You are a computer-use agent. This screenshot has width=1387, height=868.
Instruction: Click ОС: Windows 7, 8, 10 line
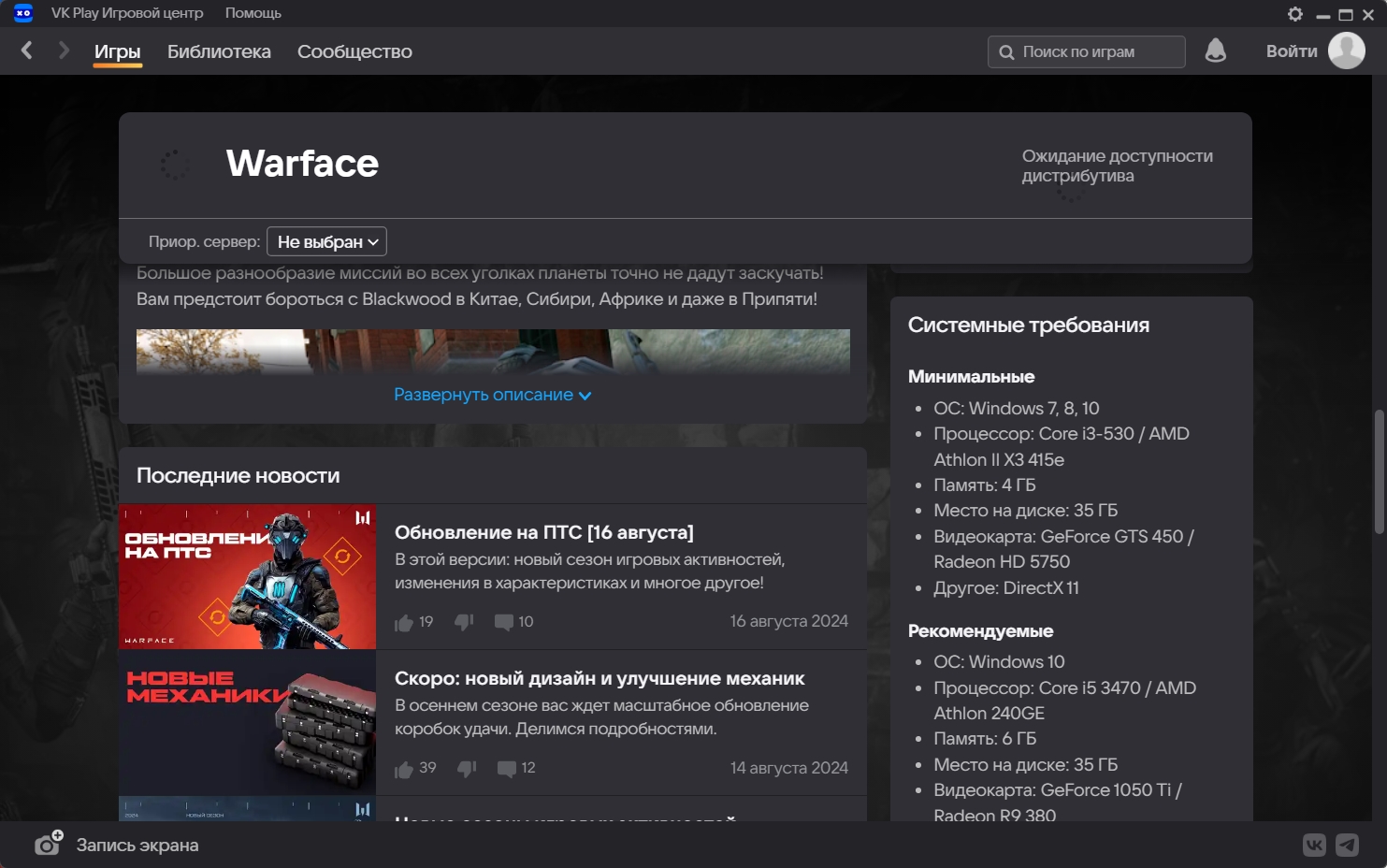(1016, 408)
